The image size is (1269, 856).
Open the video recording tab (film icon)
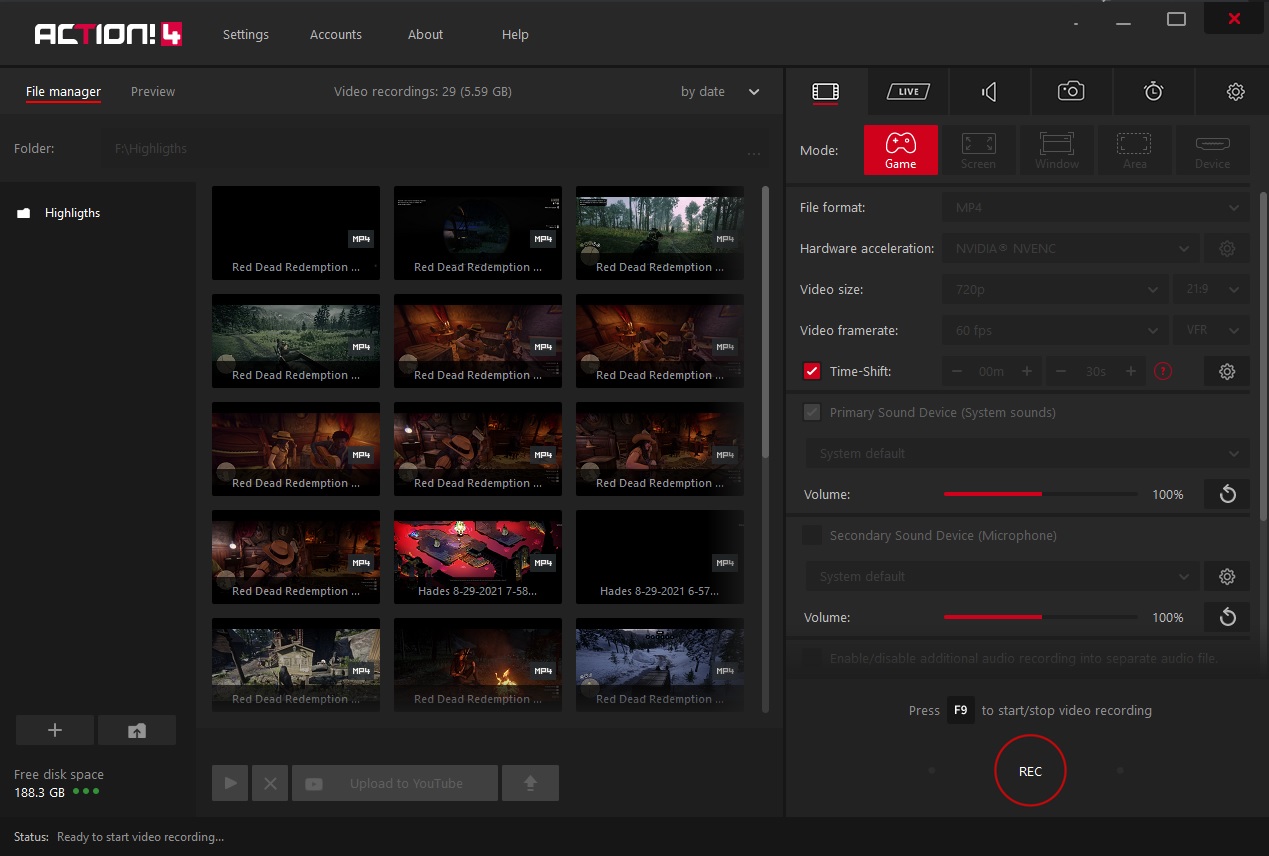point(825,92)
